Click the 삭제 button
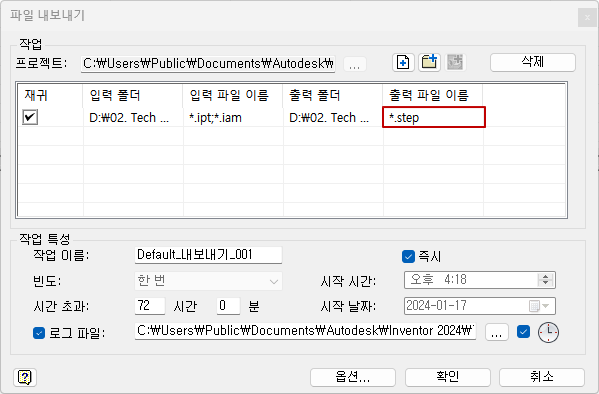This screenshot has height=394, width=599. point(533,62)
